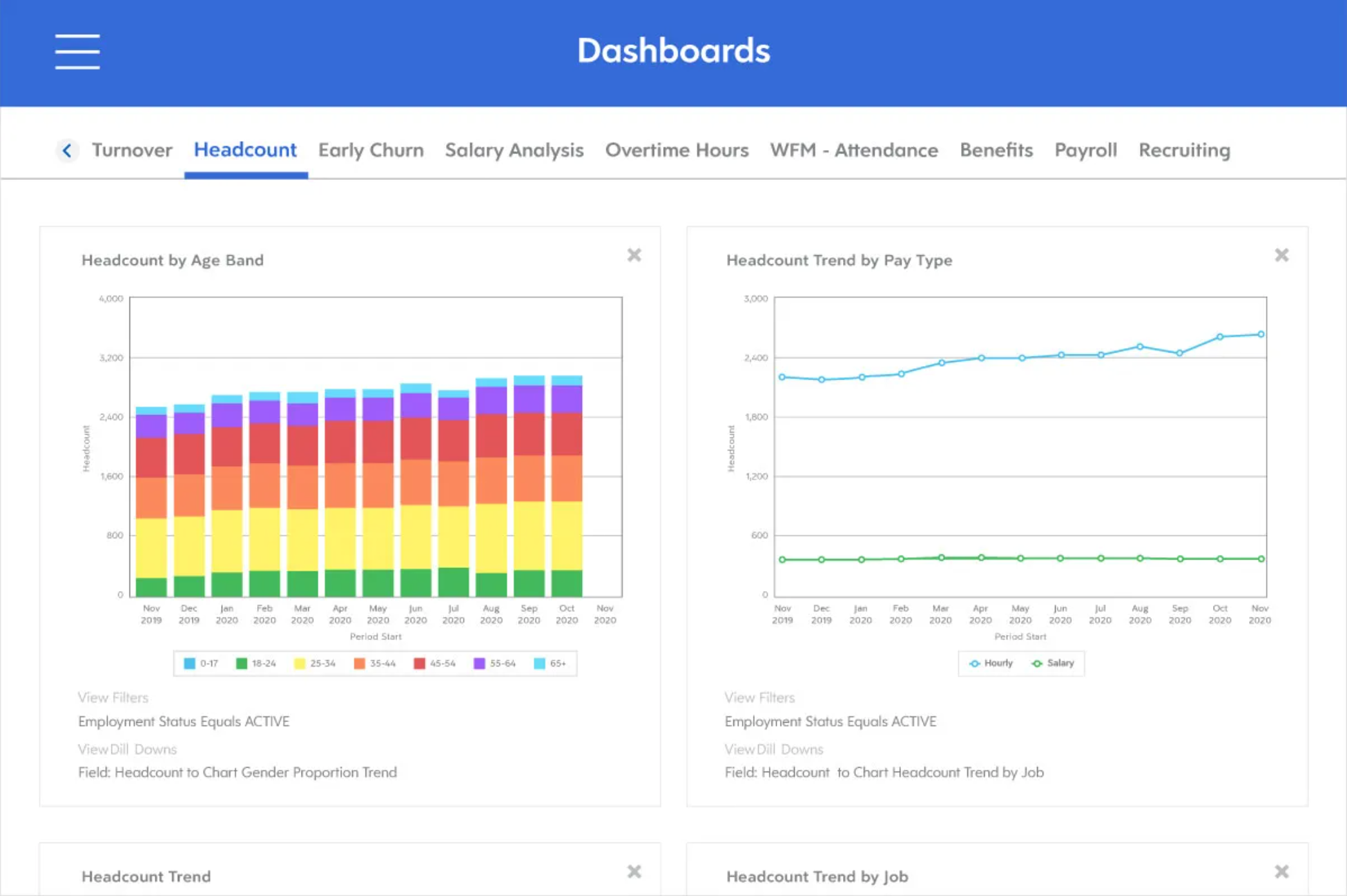Click the 45-54 red legend swatch
Viewport: 1347px width, 896px height.
[420, 663]
